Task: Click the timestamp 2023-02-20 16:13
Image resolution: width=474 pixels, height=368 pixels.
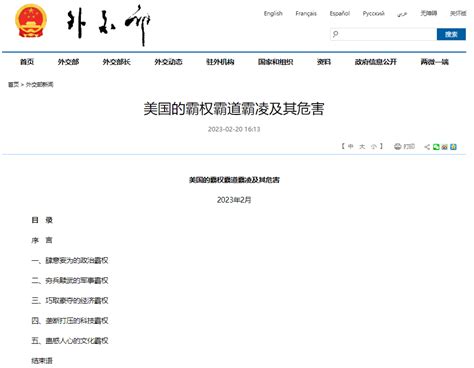Action: tap(234, 129)
